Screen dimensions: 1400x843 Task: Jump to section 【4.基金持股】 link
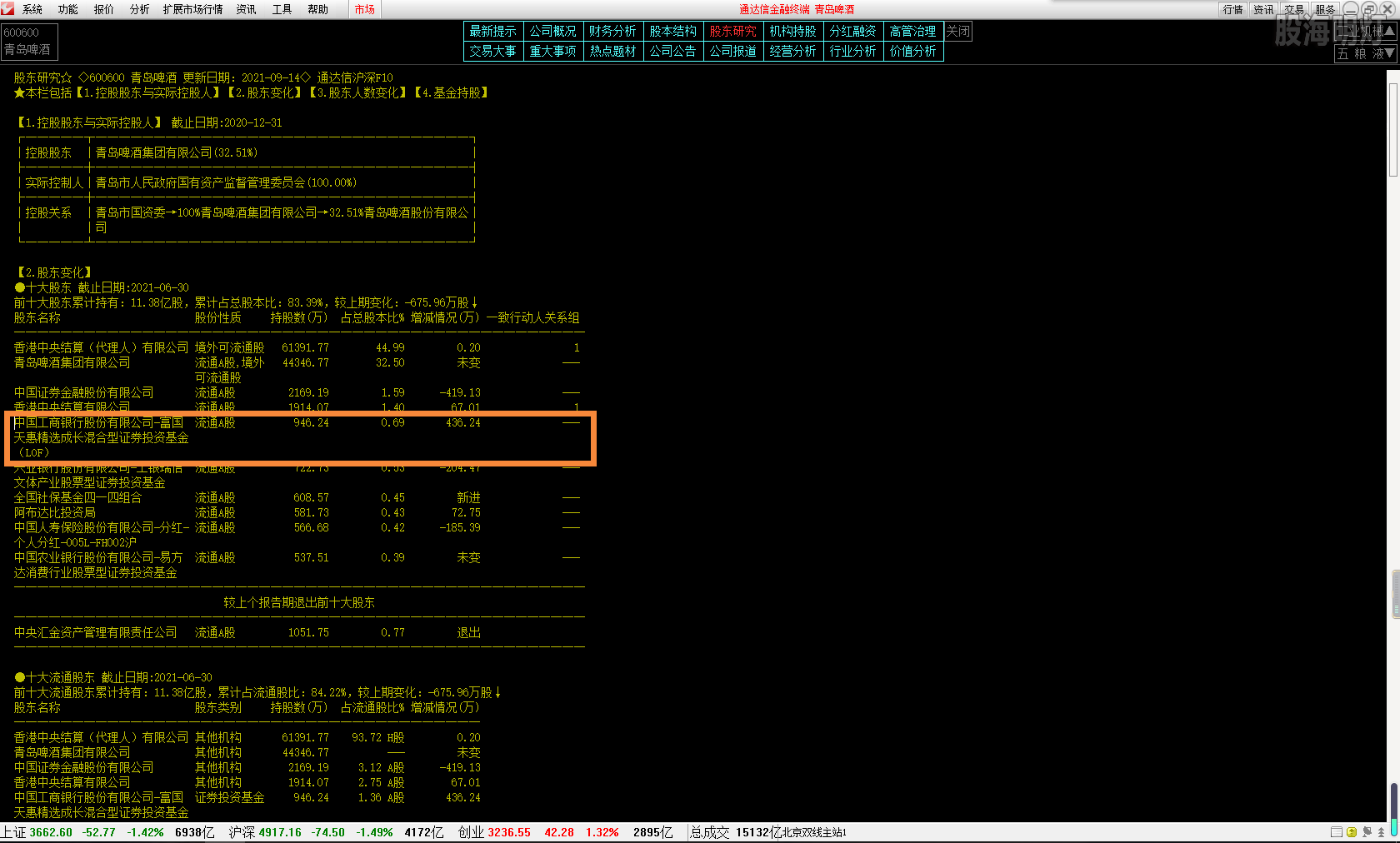(451, 92)
